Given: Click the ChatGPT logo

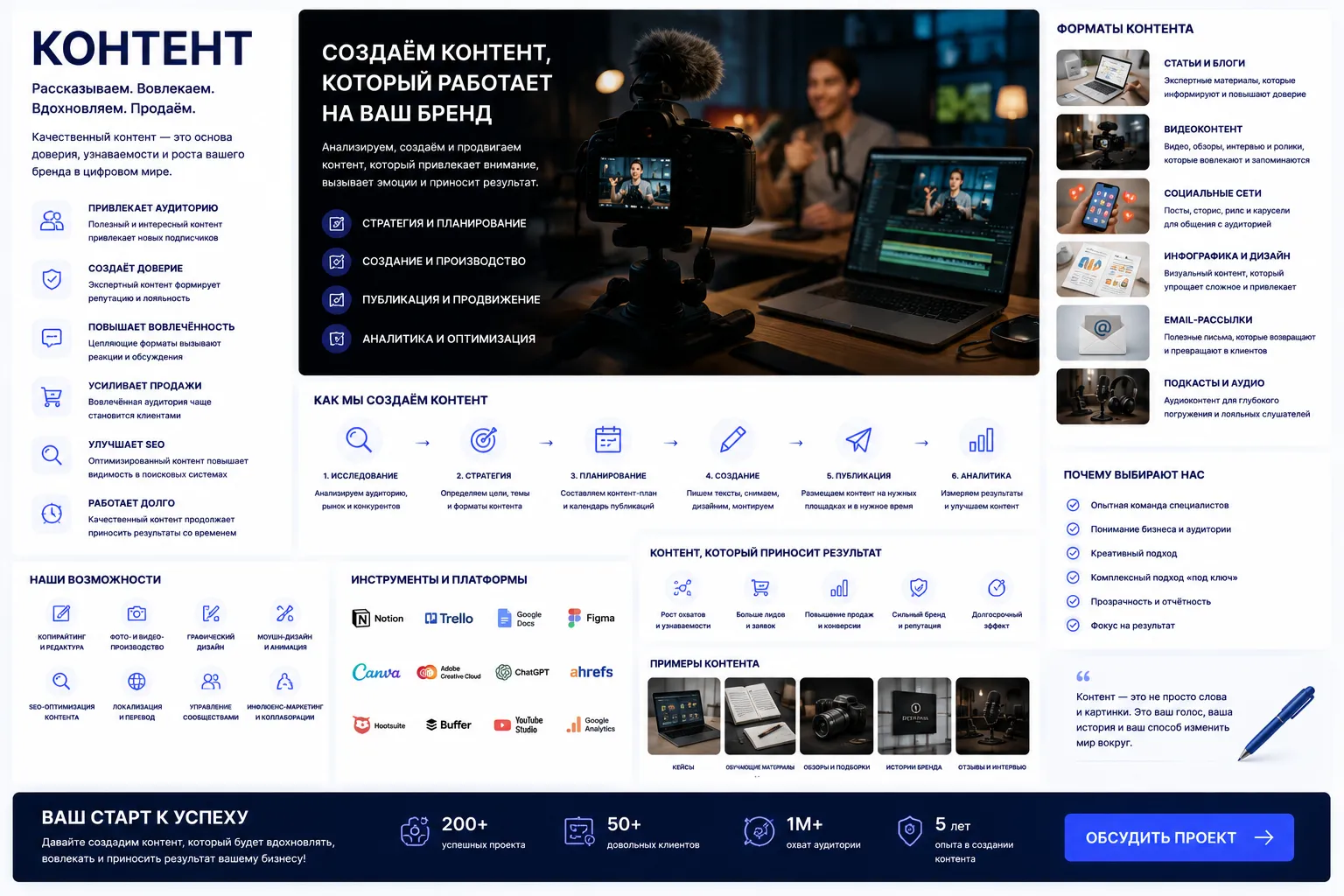Looking at the screenshot, I should click(x=522, y=672).
